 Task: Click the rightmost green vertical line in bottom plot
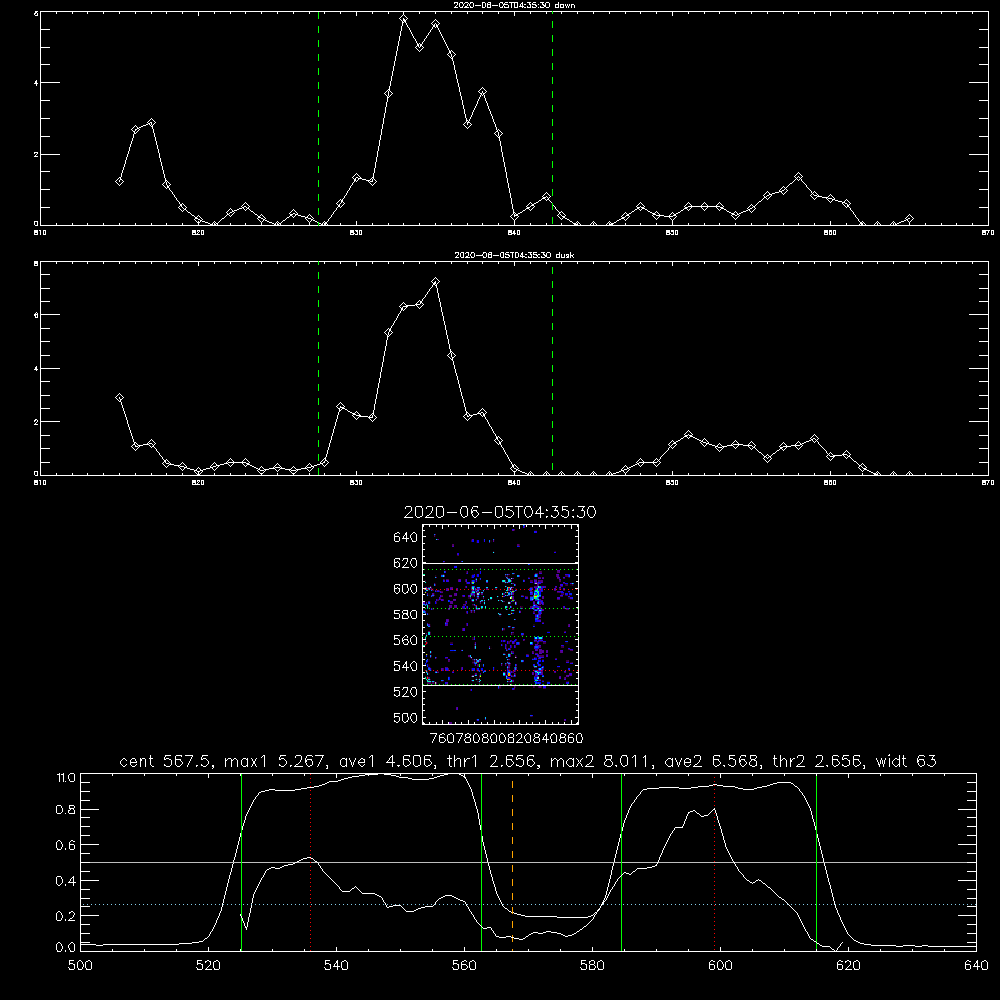(x=816, y=861)
